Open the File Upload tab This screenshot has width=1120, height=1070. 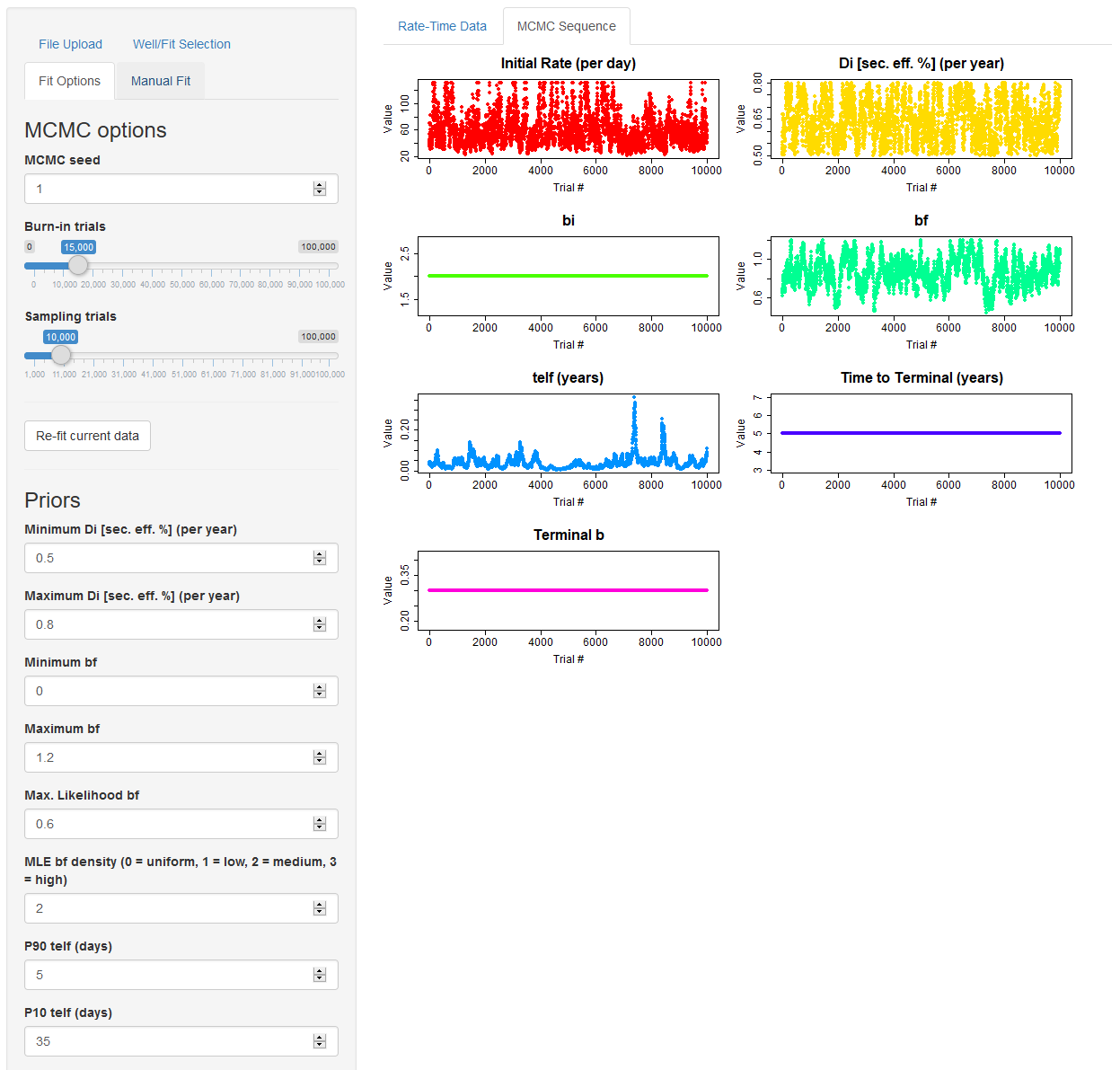(x=70, y=44)
